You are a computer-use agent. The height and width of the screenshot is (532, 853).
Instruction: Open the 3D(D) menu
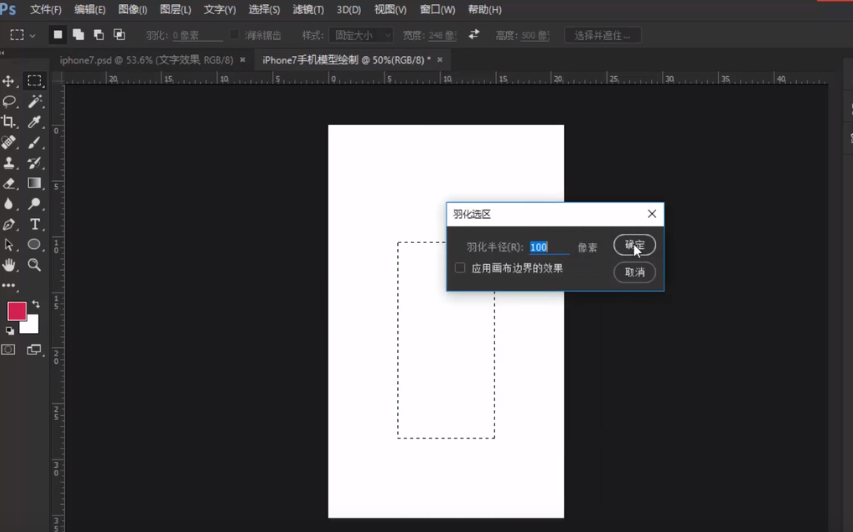pos(349,10)
